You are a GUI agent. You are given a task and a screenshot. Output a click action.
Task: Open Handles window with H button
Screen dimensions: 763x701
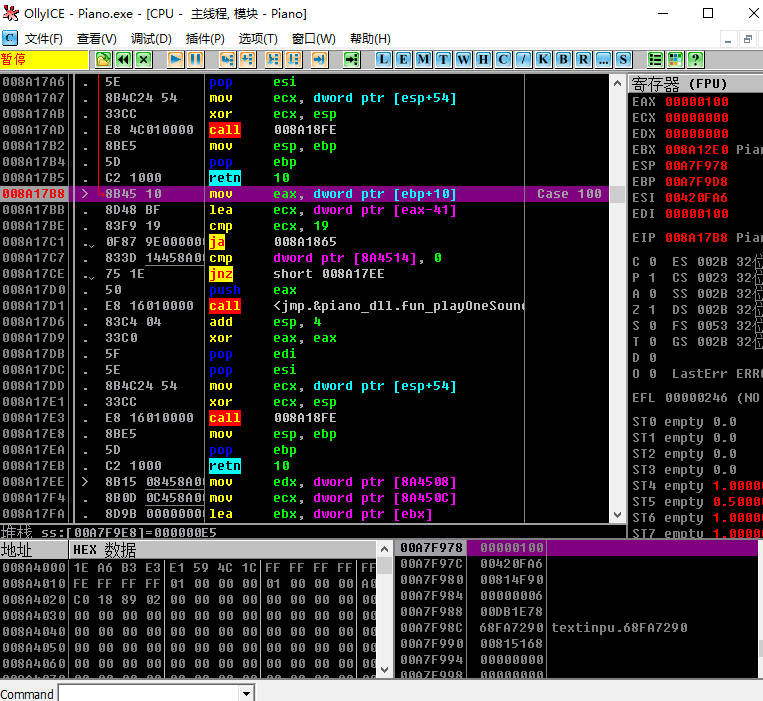coord(483,60)
